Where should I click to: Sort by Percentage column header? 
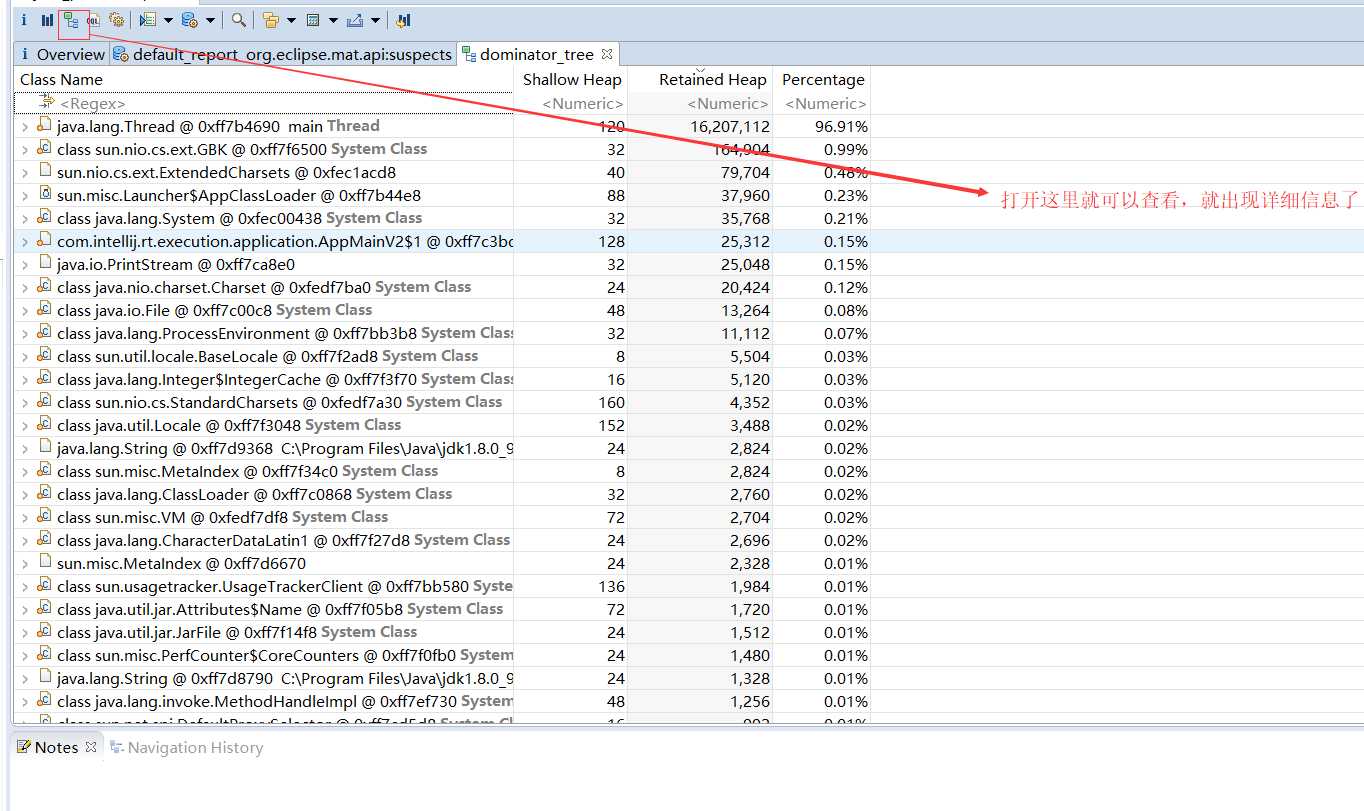[x=821, y=80]
